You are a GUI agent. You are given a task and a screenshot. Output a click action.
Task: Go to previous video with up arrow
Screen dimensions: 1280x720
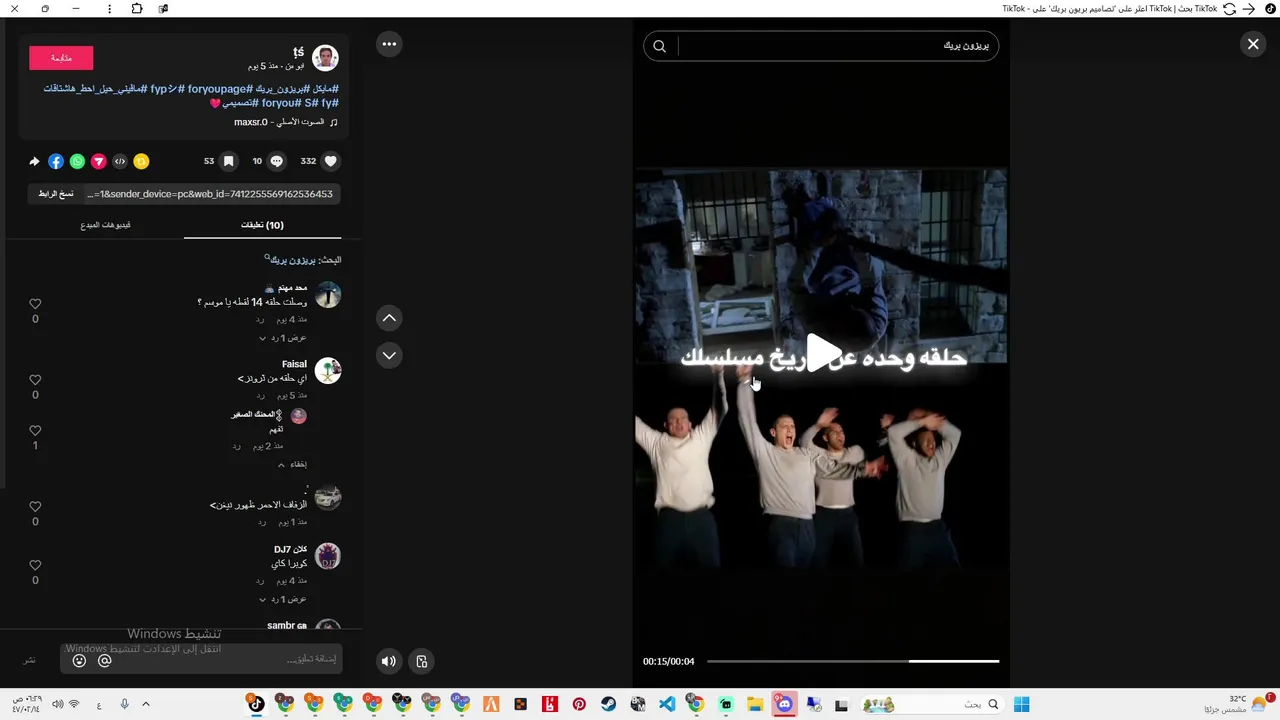(389, 318)
